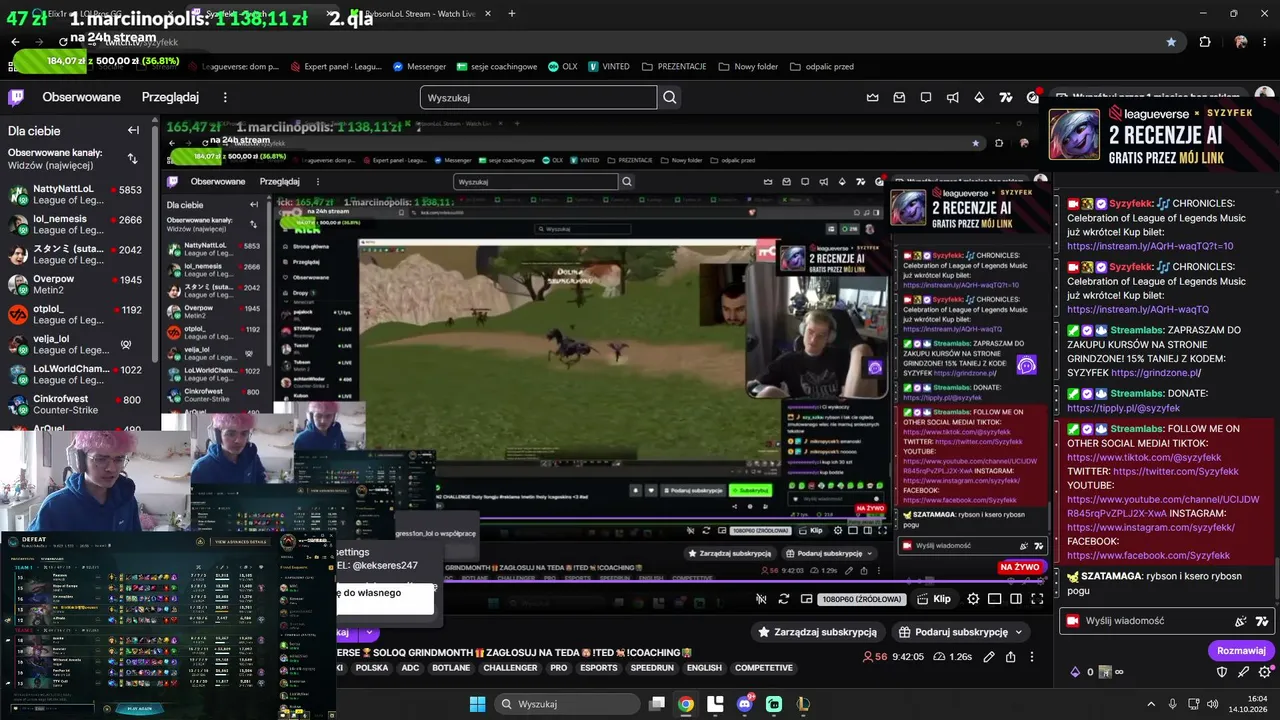Open the megaphone icon in top bar

tap(952, 97)
